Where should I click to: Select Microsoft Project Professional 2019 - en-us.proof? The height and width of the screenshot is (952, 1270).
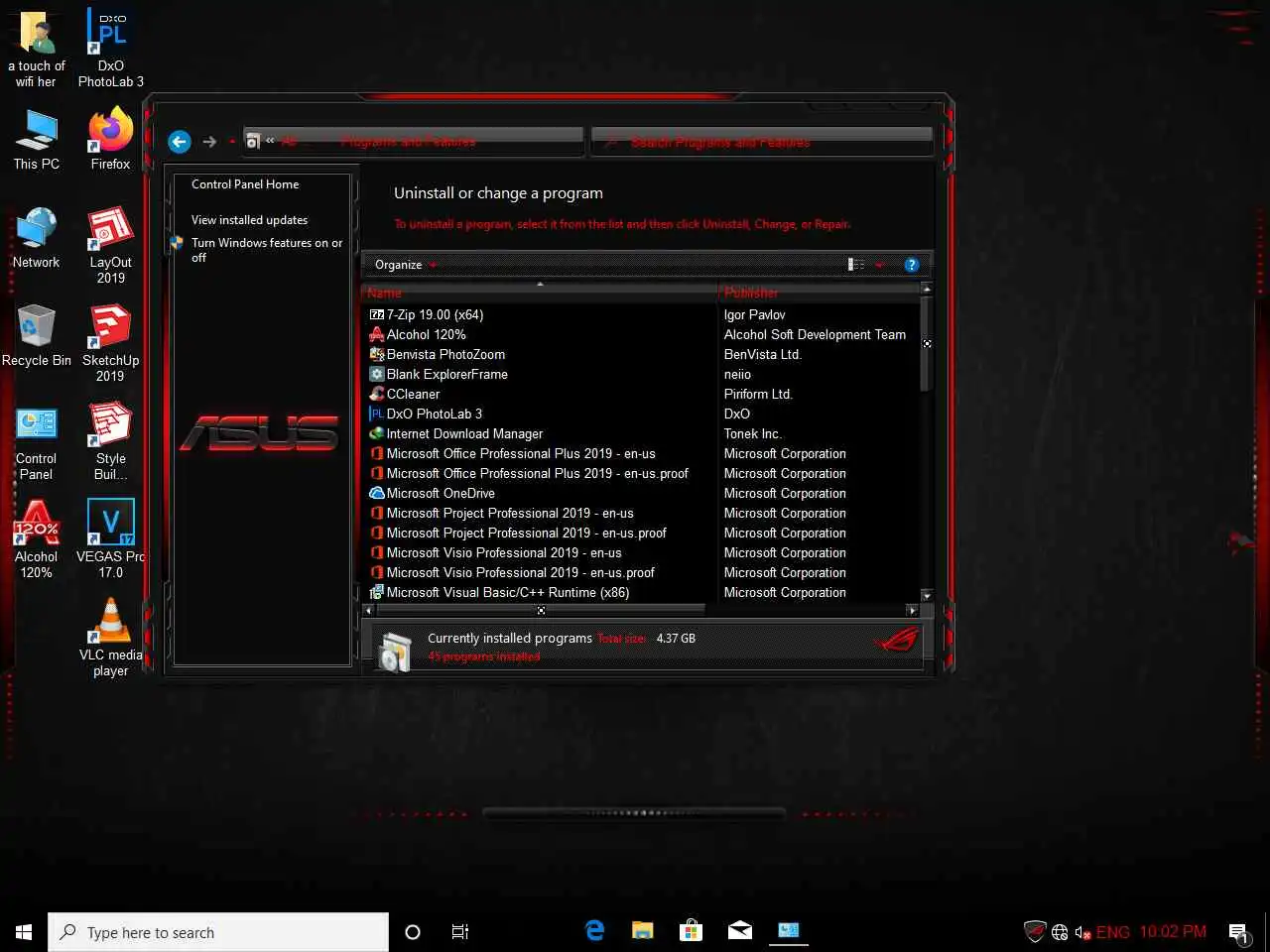click(x=526, y=533)
